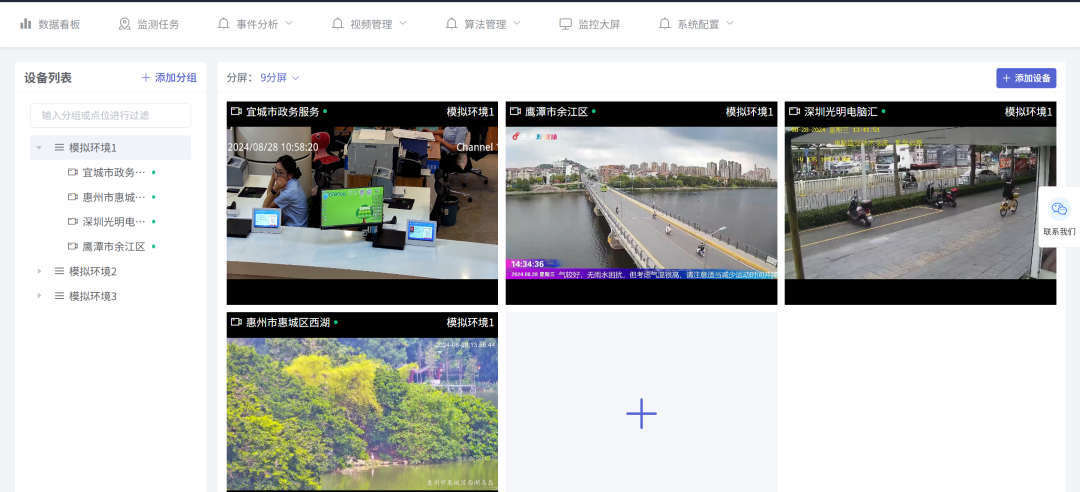Click the 监测任务 location icon

(124, 24)
